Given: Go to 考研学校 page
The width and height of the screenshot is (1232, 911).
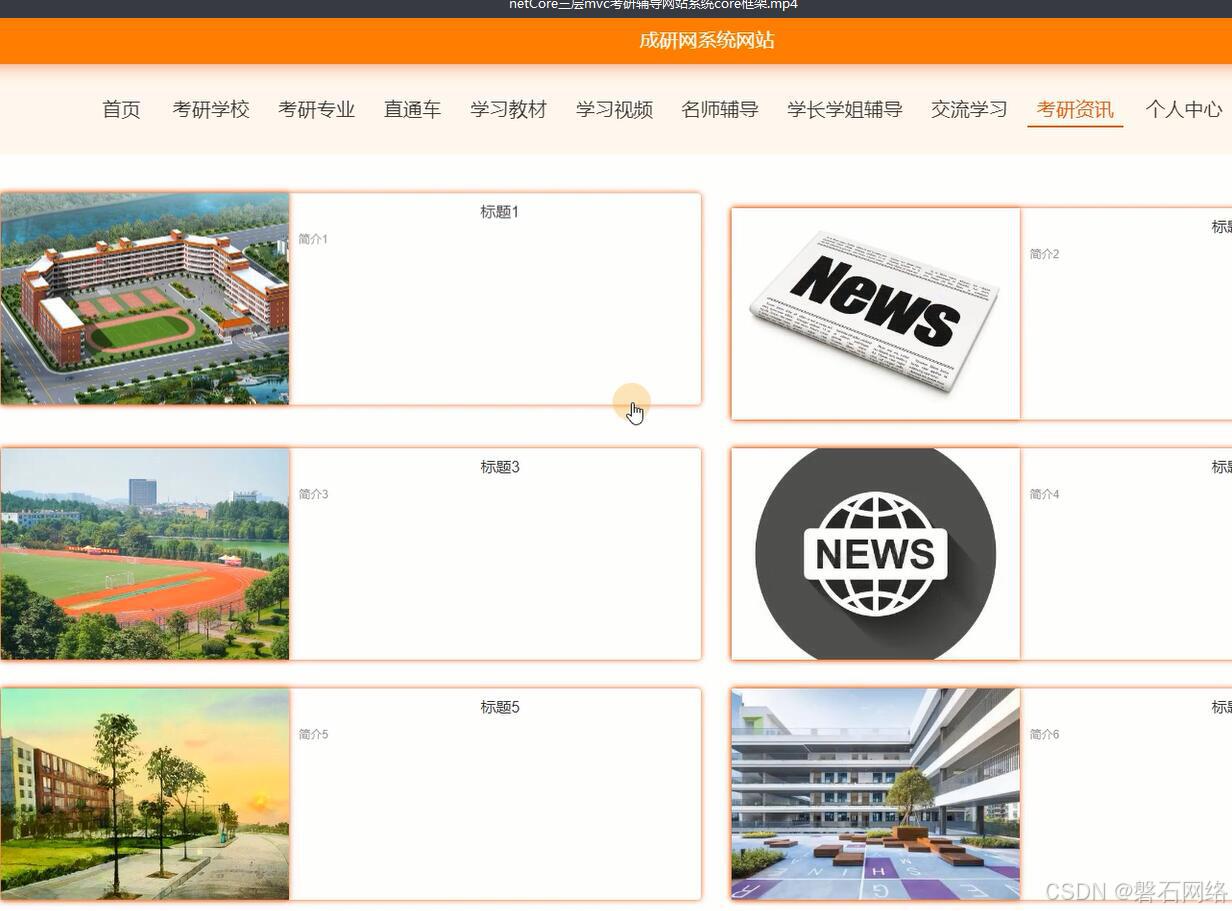Looking at the screenshot, I should tap(211, 110).
